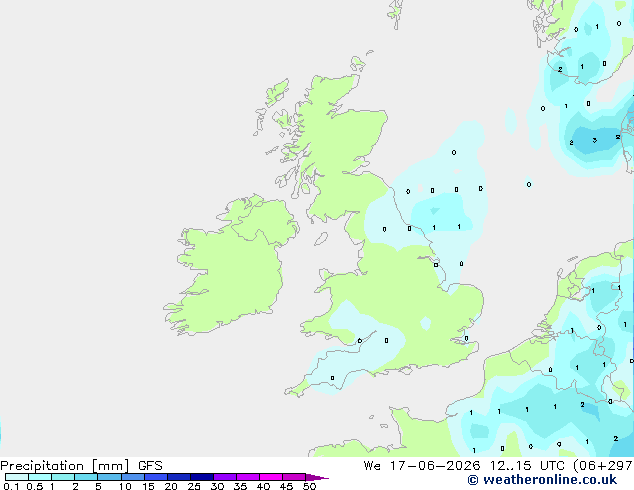Click the "[mm]" unit label
This screenshot has height=490, width=634.
pyautogui.click(x=111, y=466)
